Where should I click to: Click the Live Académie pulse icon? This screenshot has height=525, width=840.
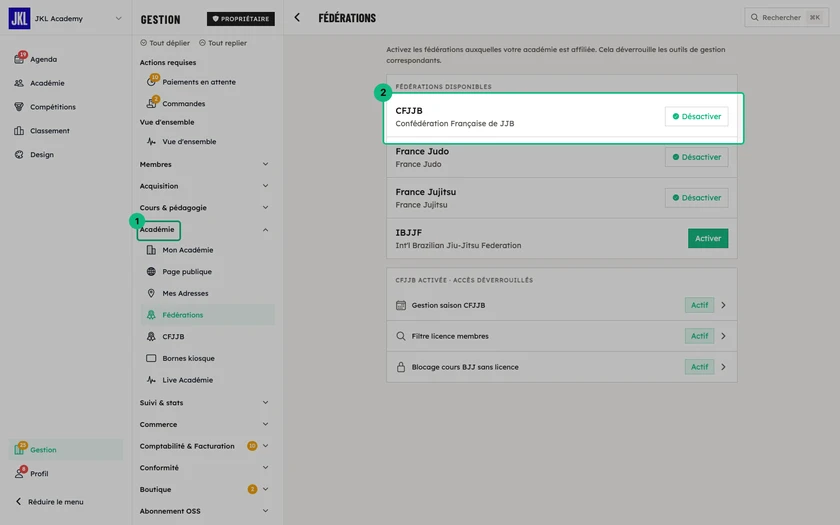(151, 380)
